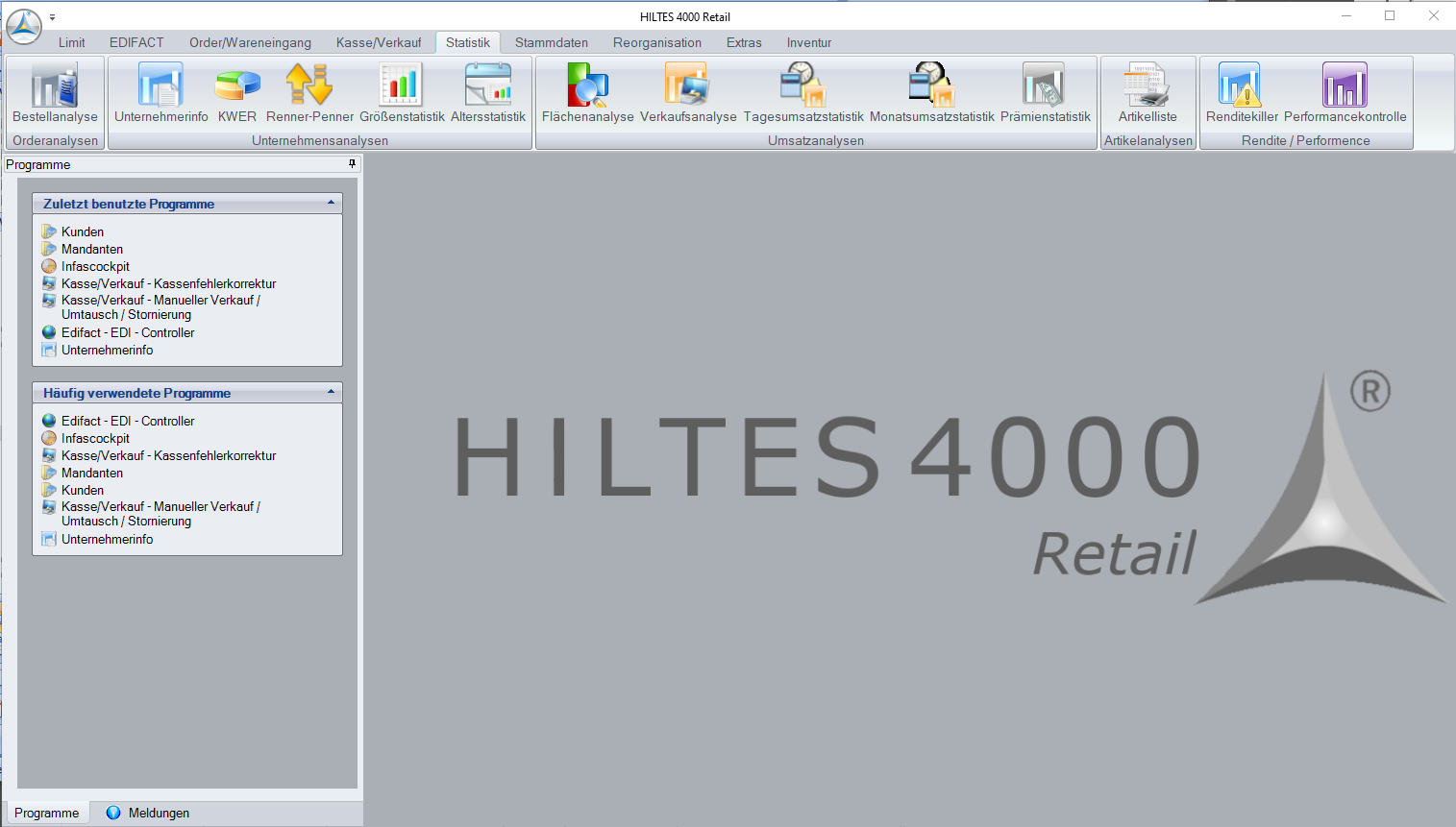Open the Bestellanalyse tool
Screen dimensions: 1456x827
click(54, 91)
